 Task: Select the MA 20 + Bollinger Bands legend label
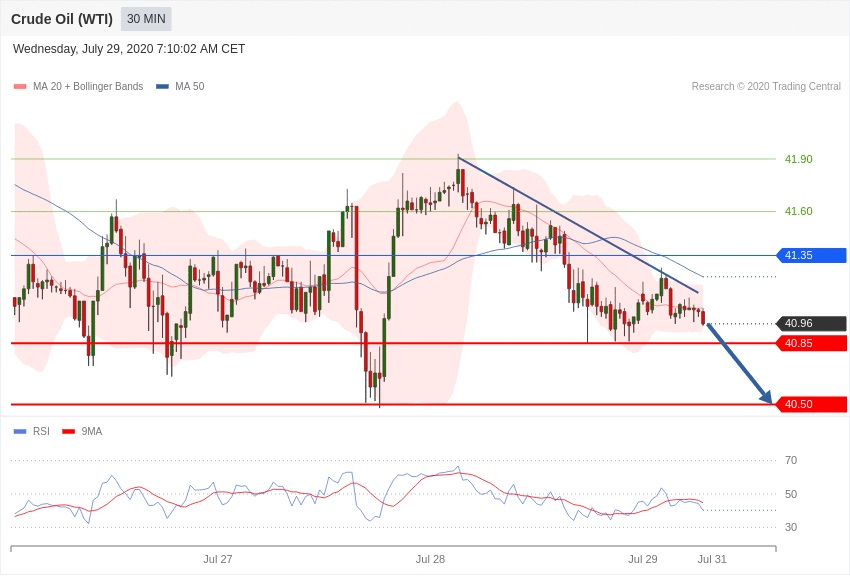[88, 86]
